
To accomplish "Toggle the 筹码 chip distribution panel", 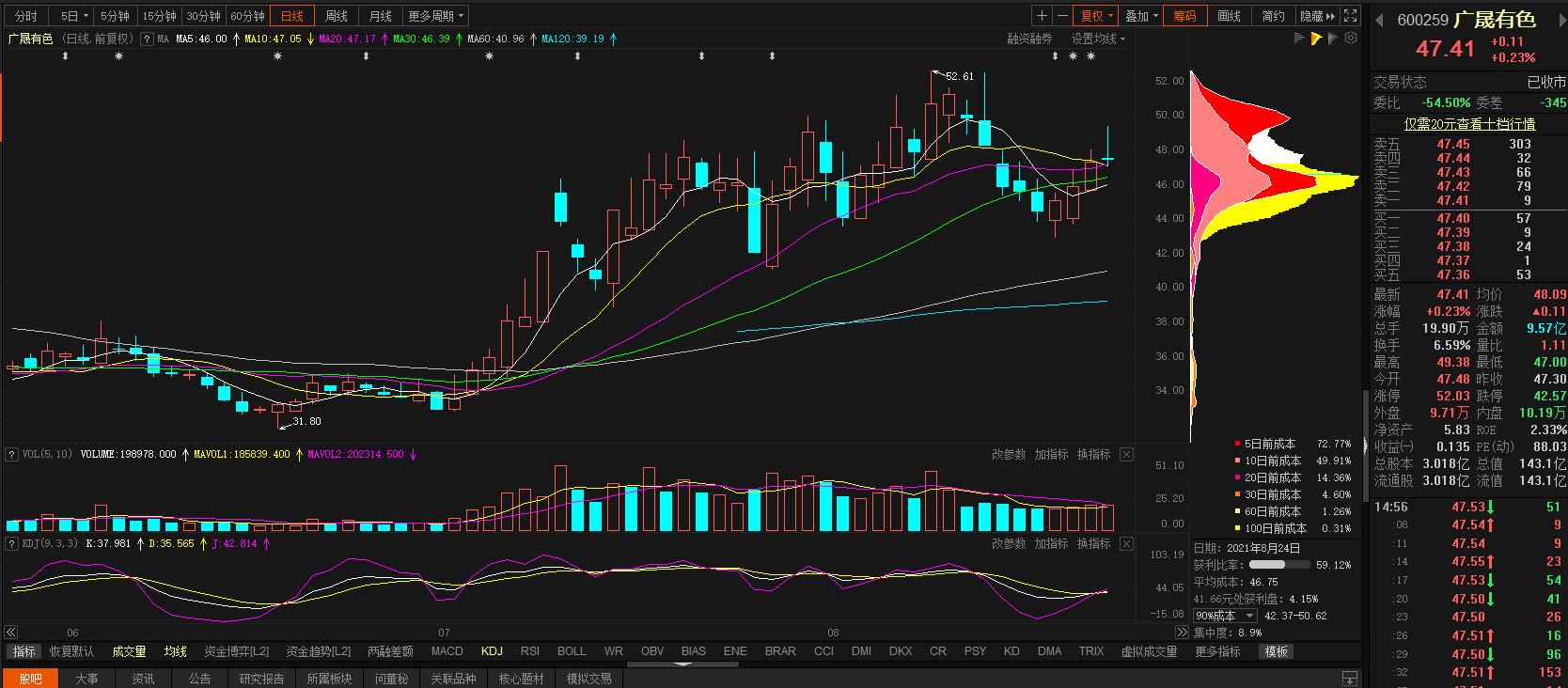I will [1184, 16].
